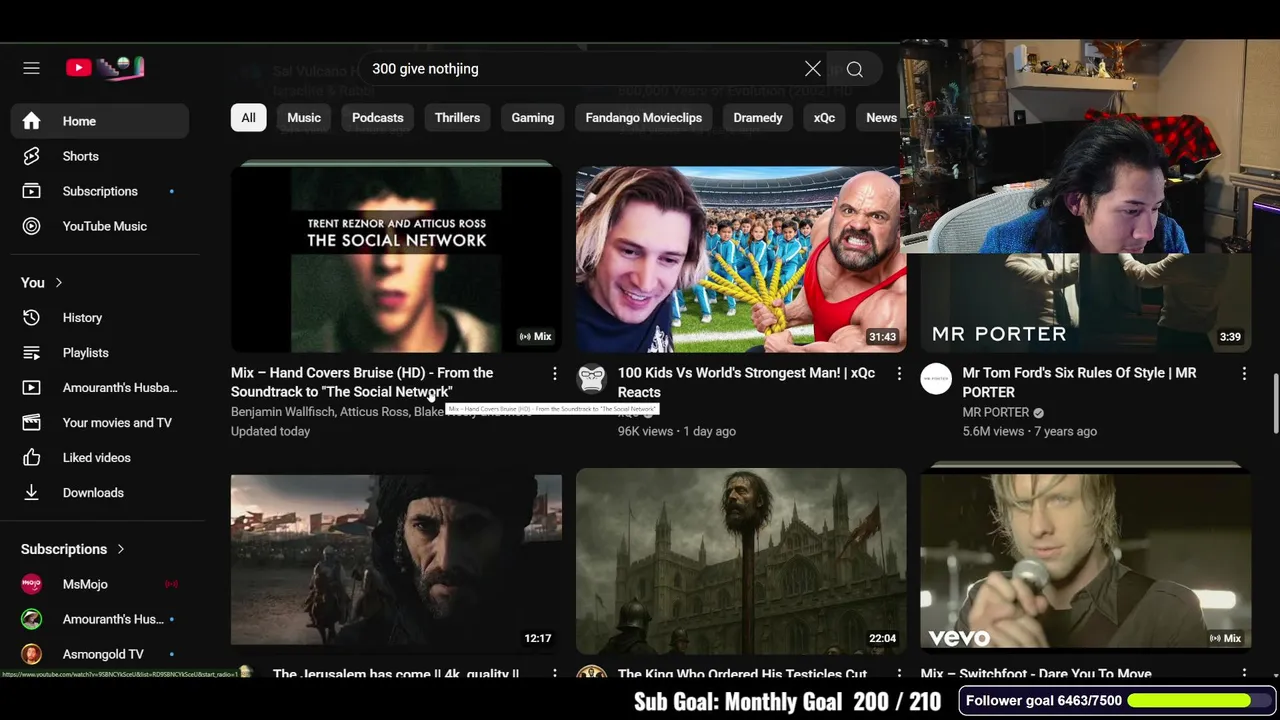Viewport: 1280px width, 720px height.
Task: Open Home in the sidebar
Action: click(x=100, y=121)
